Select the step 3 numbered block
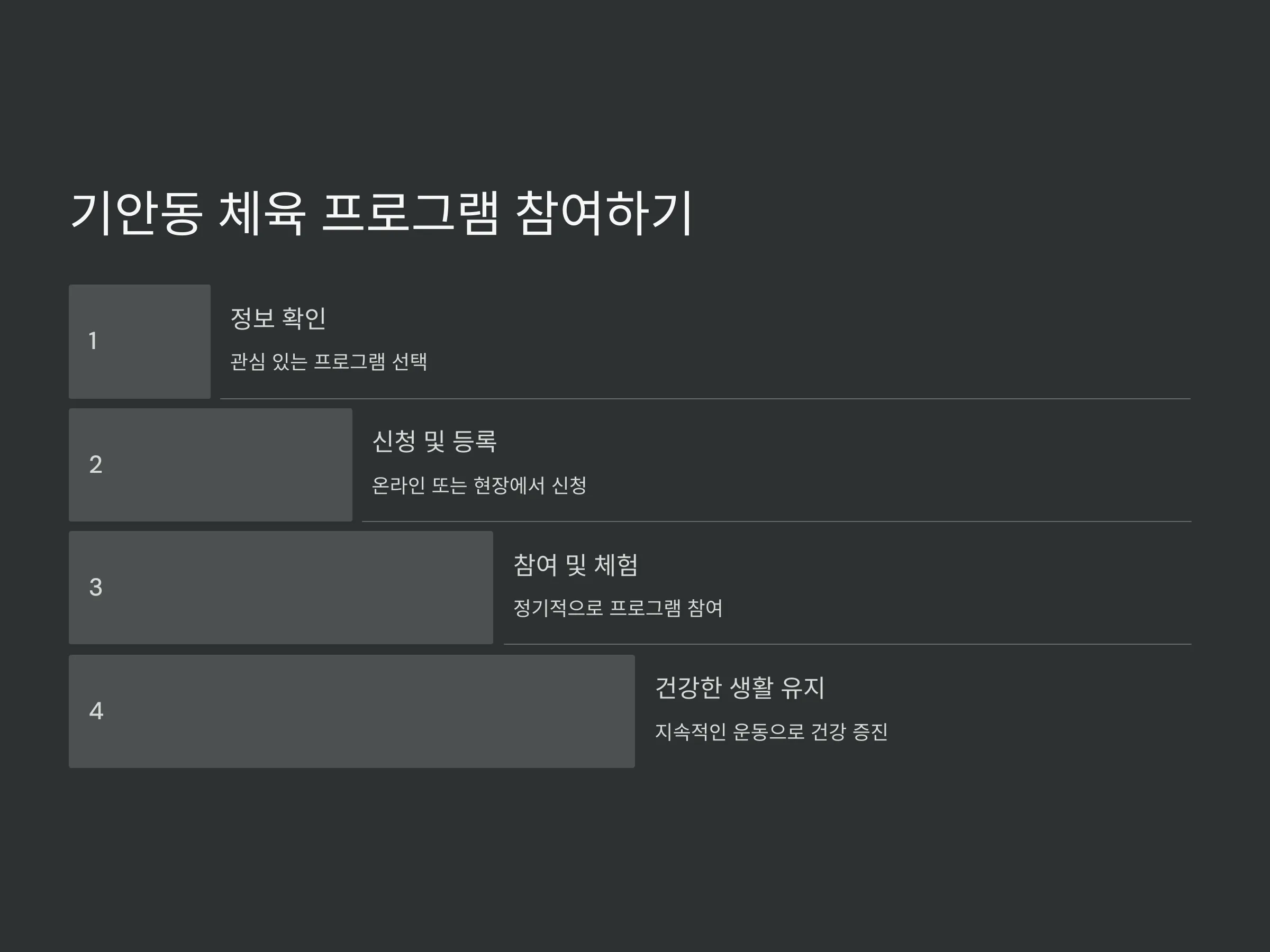 click(x=281, y=588)
